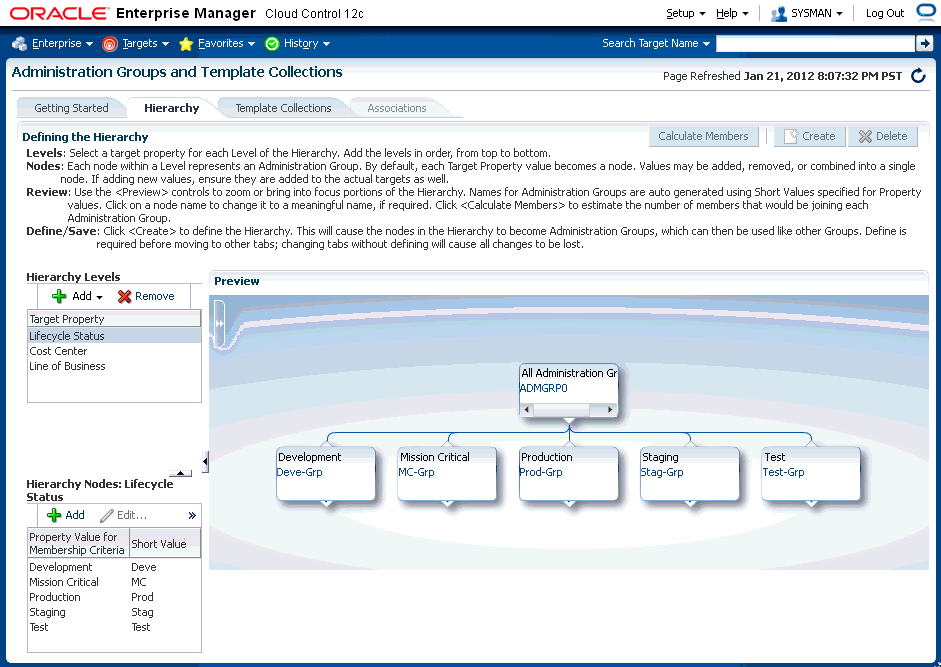The width and height of the screenshot is (941, 667).
Task: Click the root node horizontal scrollbar
Action: click(568, 409)
